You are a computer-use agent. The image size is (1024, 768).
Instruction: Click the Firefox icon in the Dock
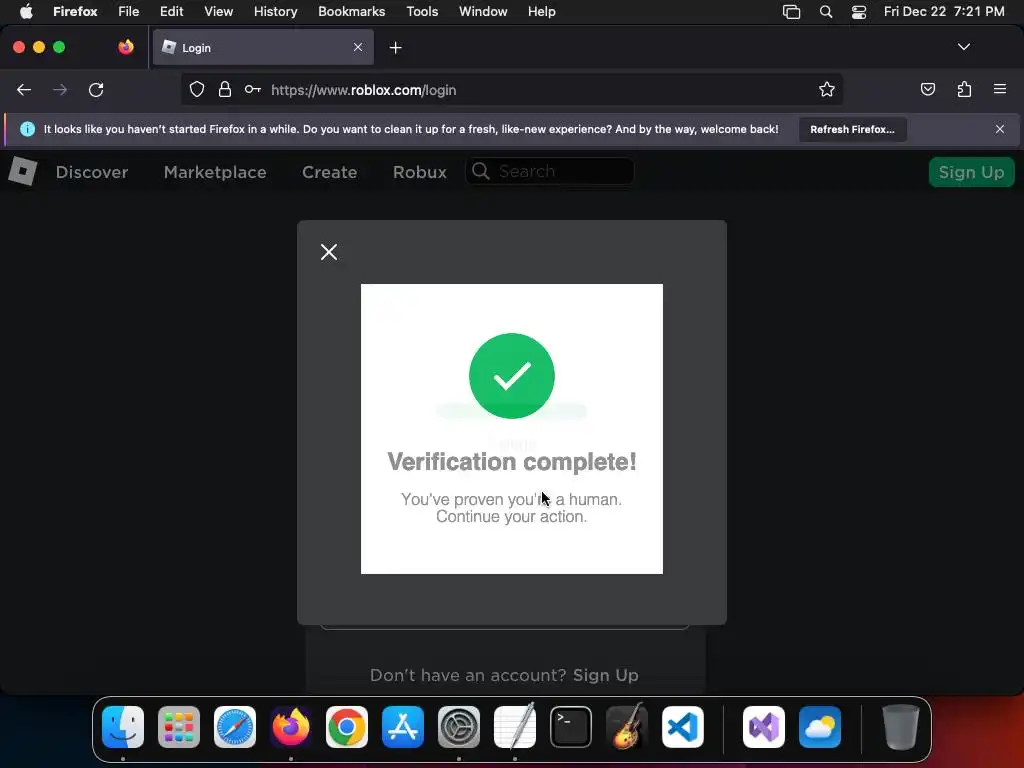(291, 727)
